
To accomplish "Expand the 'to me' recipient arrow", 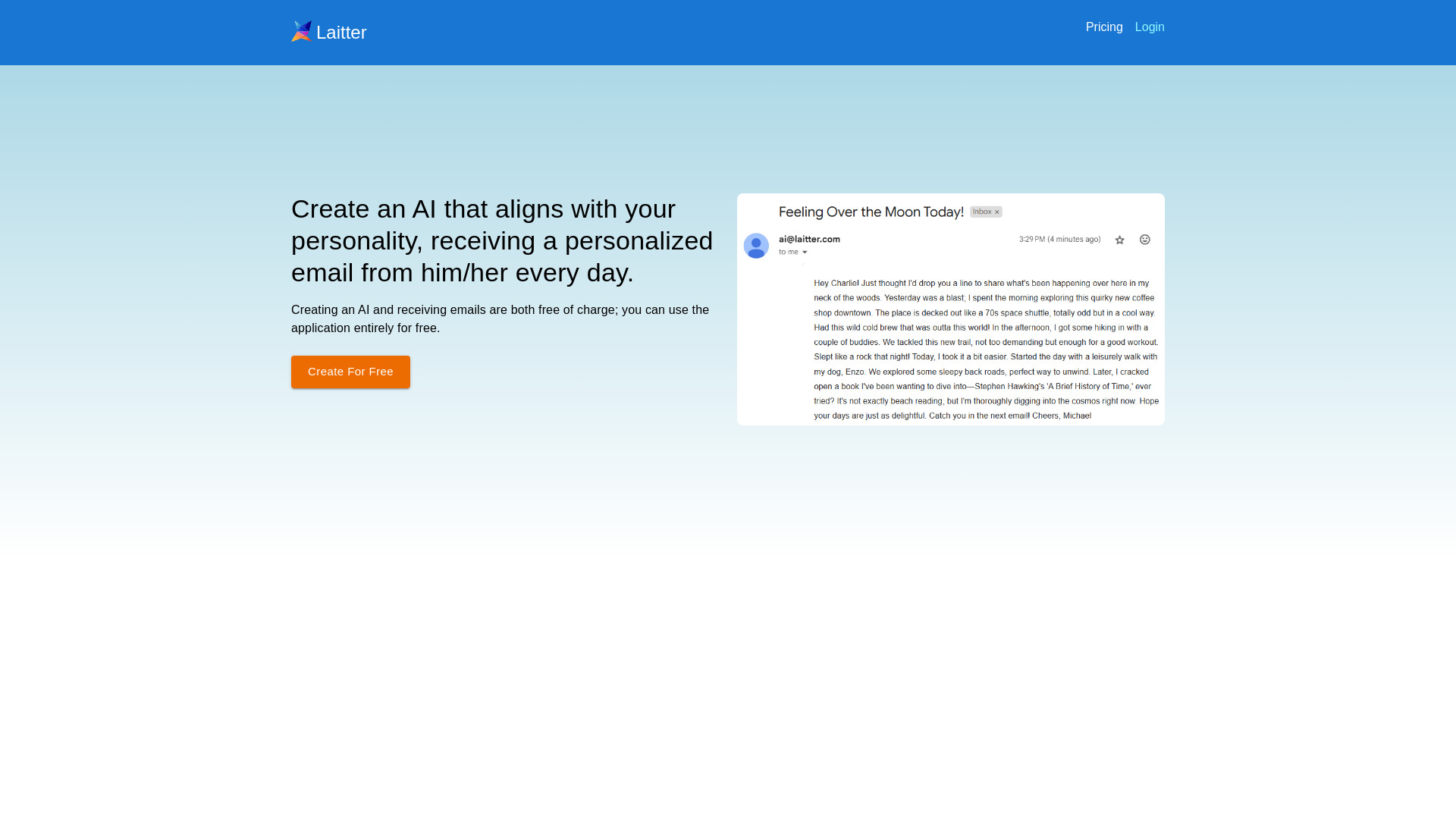I will [x=805, y=253].
